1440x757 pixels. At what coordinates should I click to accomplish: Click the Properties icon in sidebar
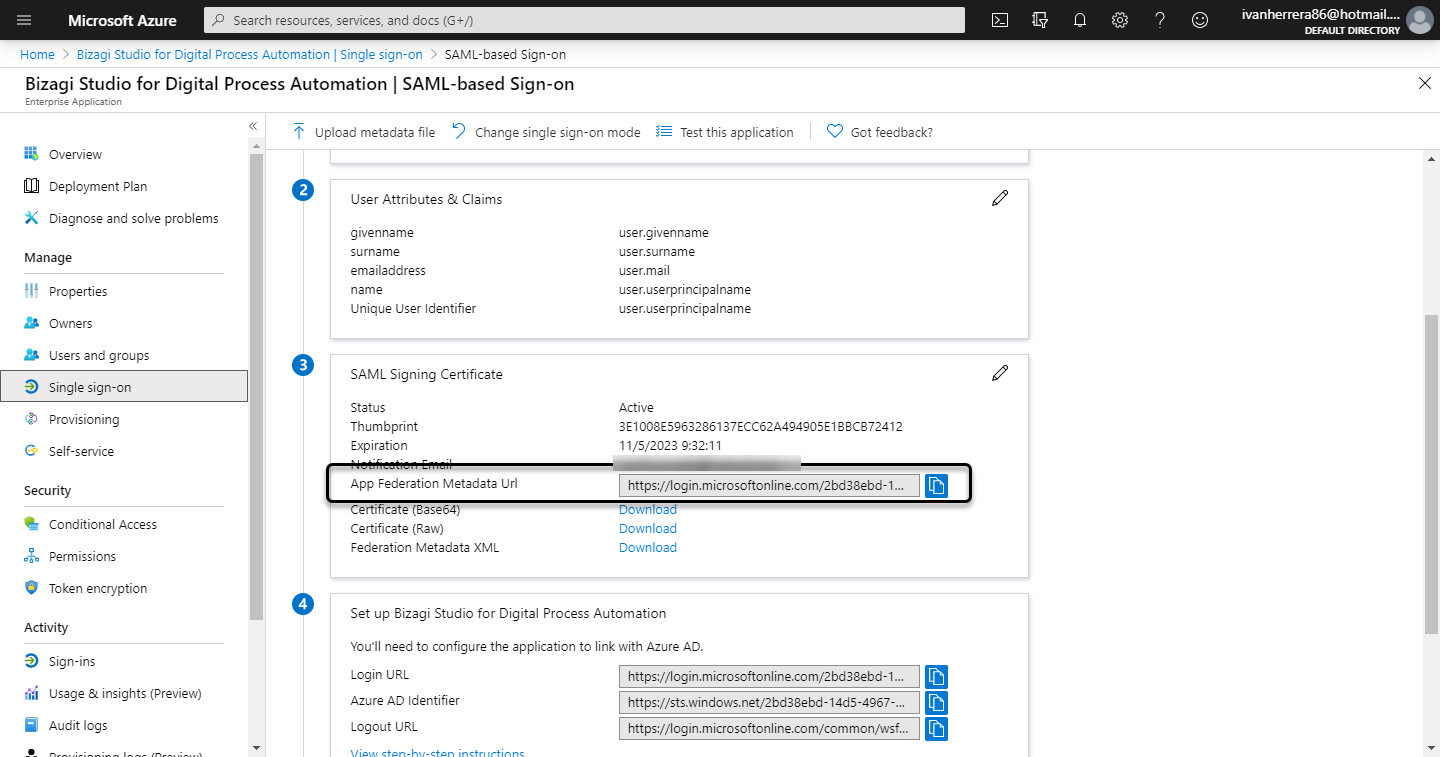click(31, 291)
